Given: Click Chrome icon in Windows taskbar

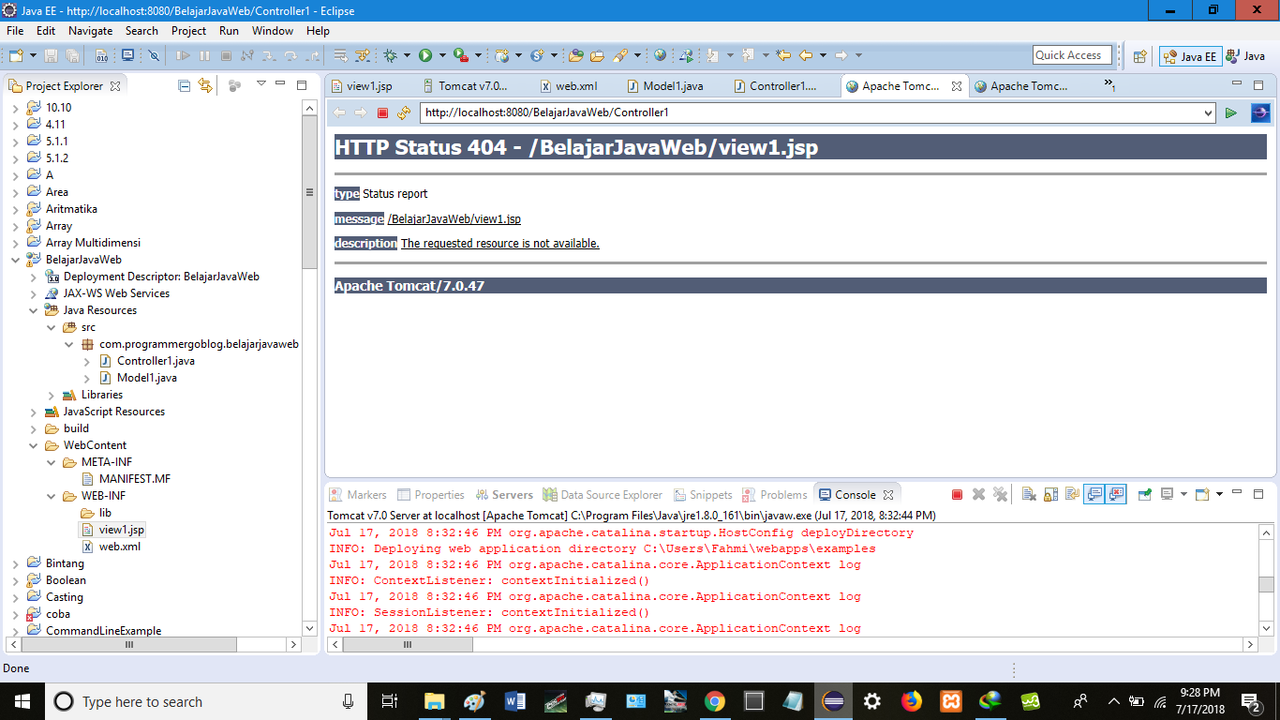Looking at the screenshot, I should pyautogui.click(x=714, y=701).
